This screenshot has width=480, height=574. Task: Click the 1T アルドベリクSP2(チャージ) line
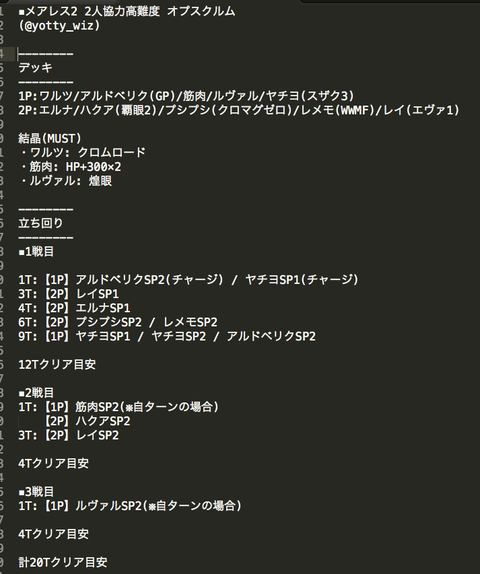pos(188,280)
